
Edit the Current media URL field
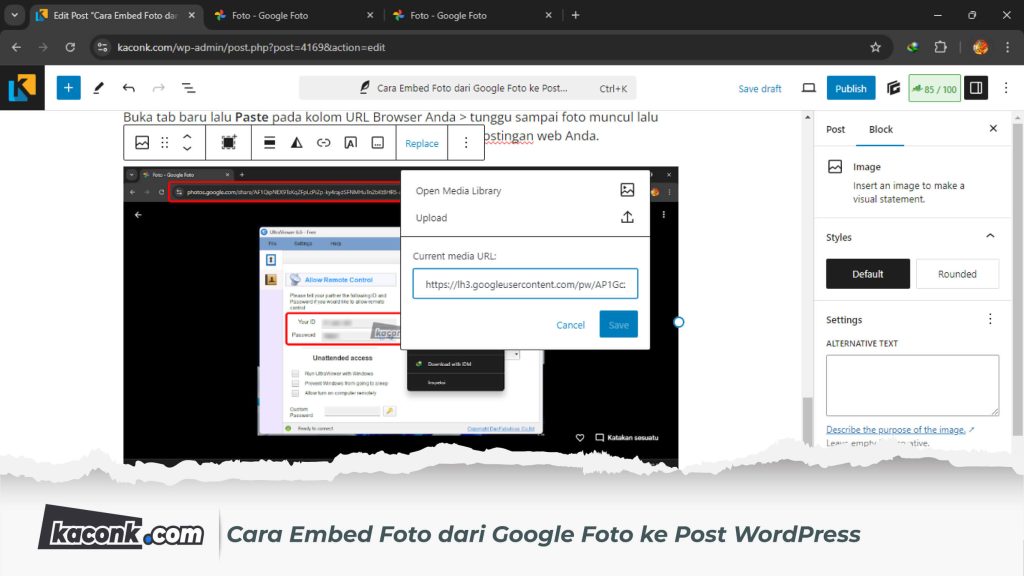[525, 284]
